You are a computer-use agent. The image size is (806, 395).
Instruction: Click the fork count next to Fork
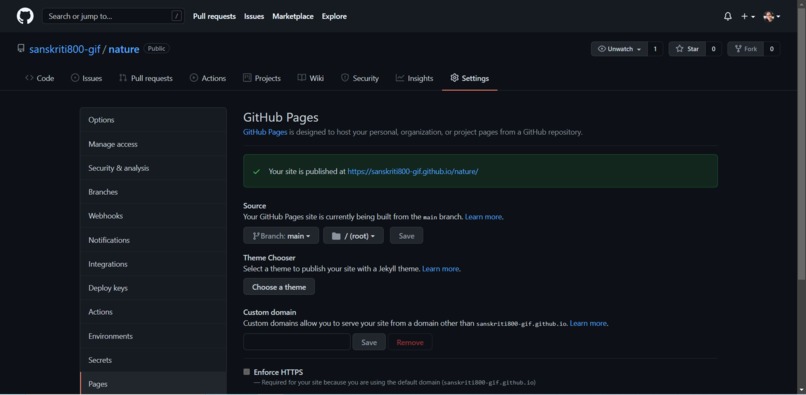[x=772, y=49]
